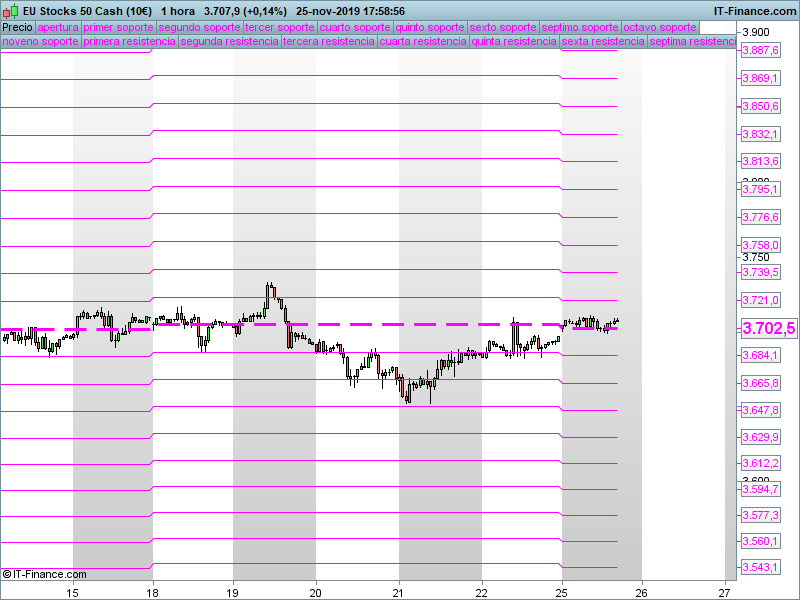The height and width of the screenshot is (600, 800).
Task: Select the noveno soporte label
Action: pyautogui.click(x=41, y=41)
